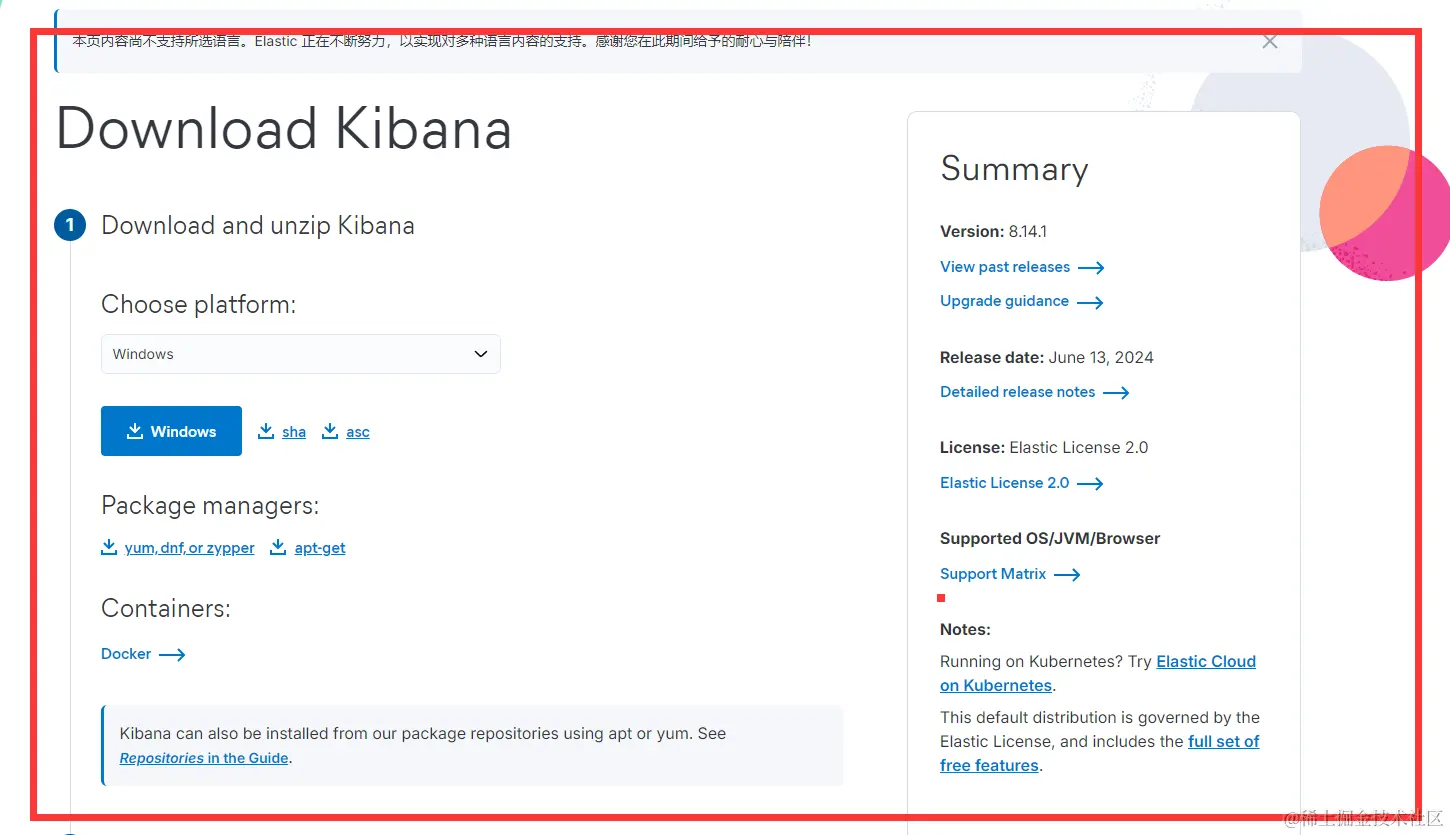
Task: Open the Support Matrix link
Action: click(x=993, y=574)
